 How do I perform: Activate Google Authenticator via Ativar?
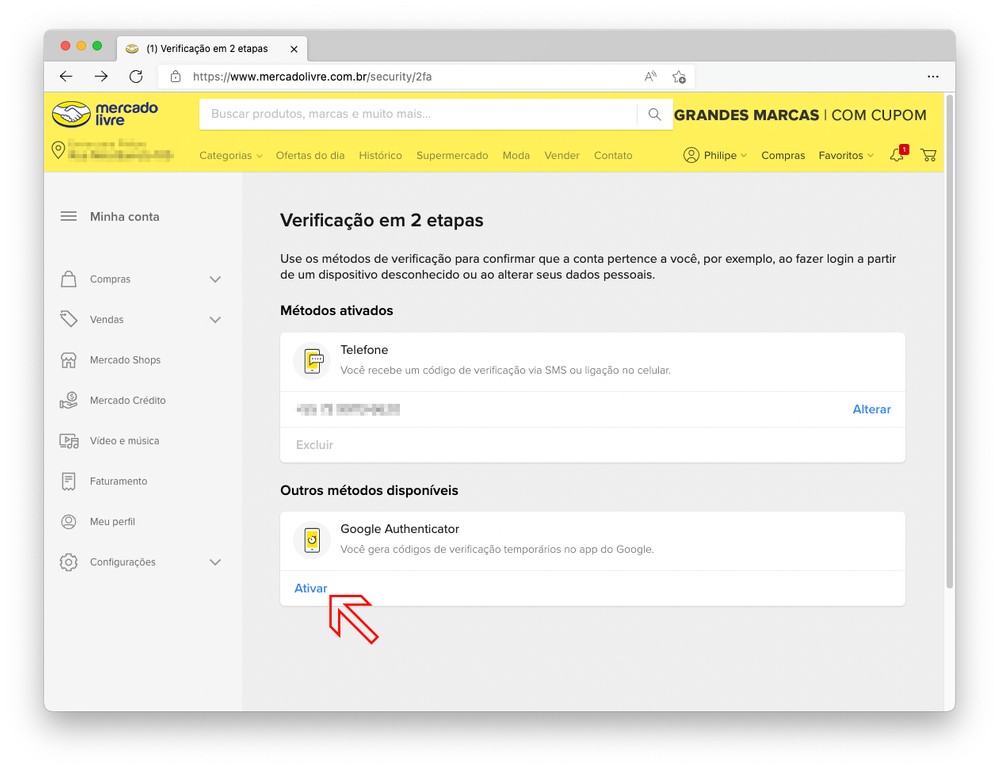[x=310, y=588]
